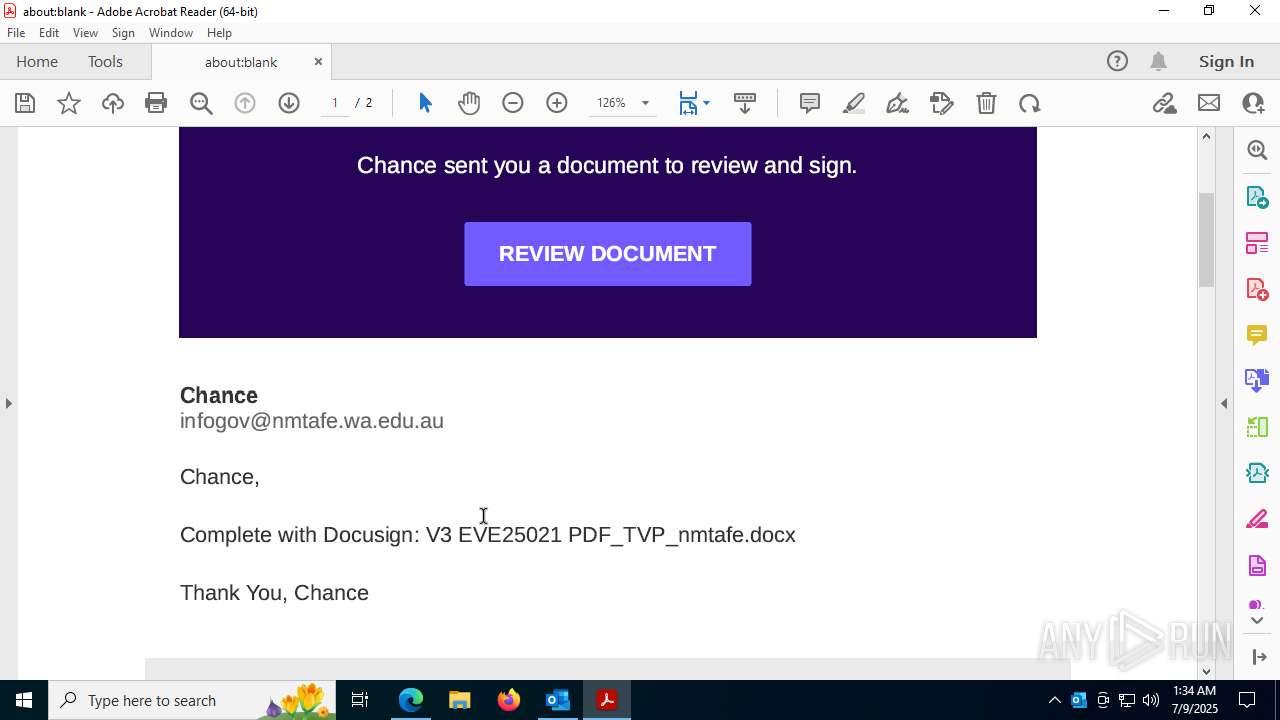This screenshot has height=720, width=1280.
Task: Click the green page-layout tool in right pane
Action: point(1257,427)
